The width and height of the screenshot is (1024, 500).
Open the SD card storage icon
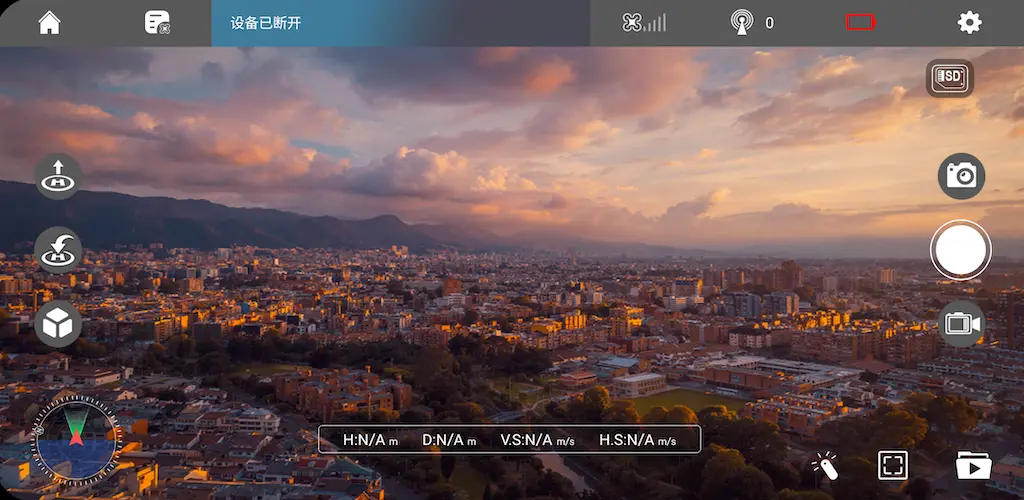(950, 78)
